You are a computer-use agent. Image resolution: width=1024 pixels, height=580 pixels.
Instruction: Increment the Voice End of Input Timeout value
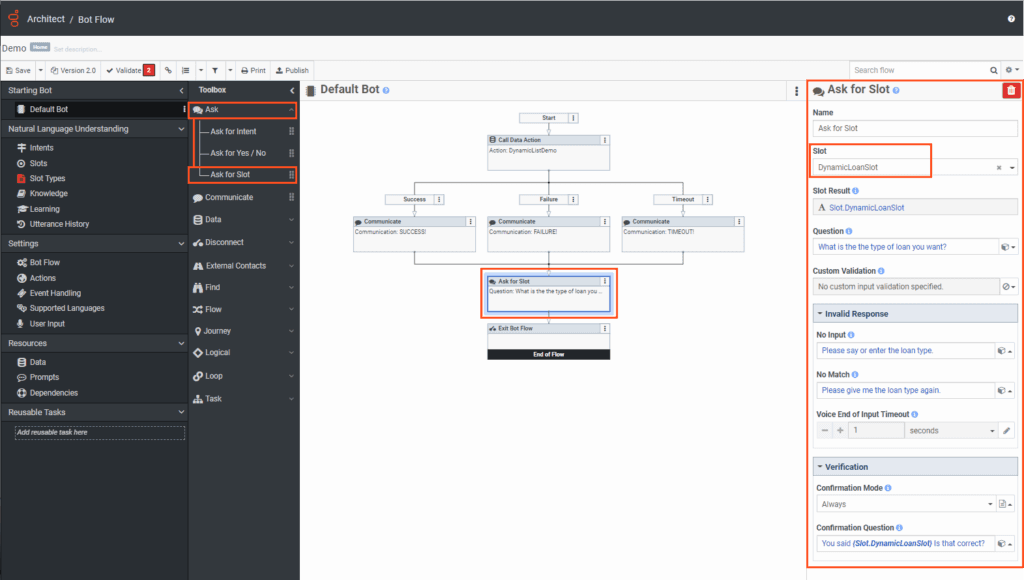(840, 429)
